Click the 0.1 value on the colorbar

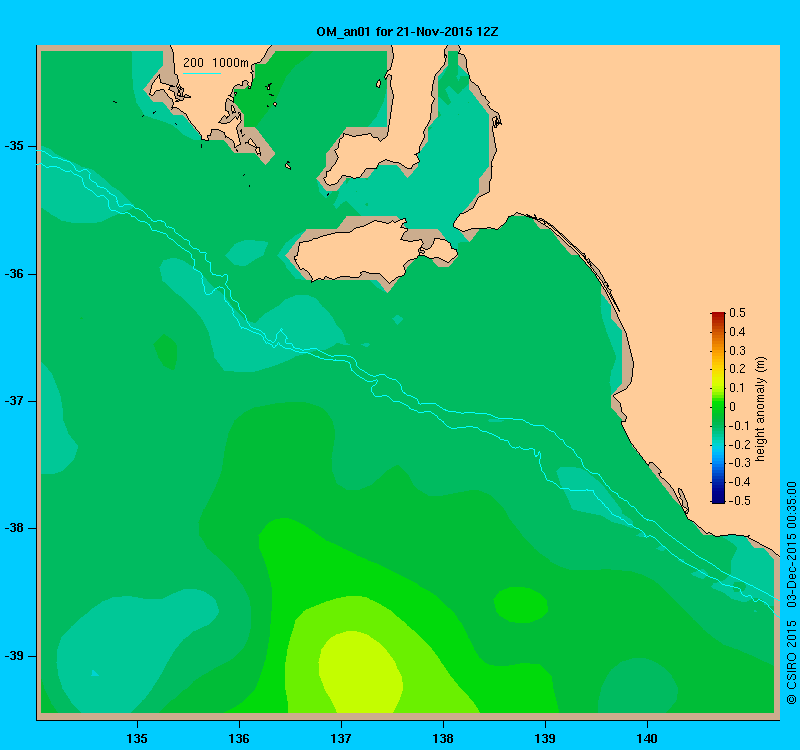click(737, 388)
